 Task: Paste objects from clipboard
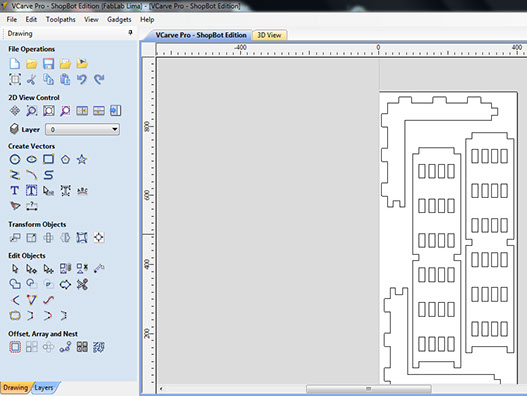click(65, 79)
